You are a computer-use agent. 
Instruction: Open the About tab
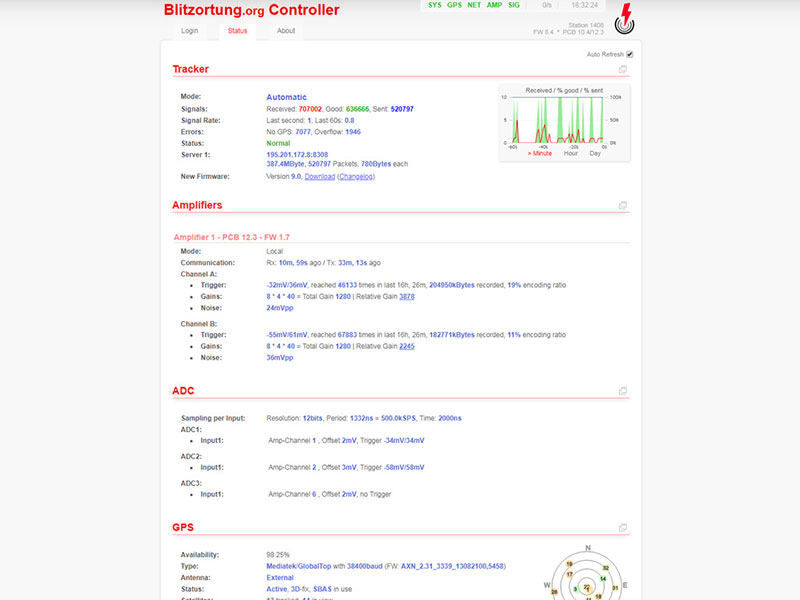(286, 31)
